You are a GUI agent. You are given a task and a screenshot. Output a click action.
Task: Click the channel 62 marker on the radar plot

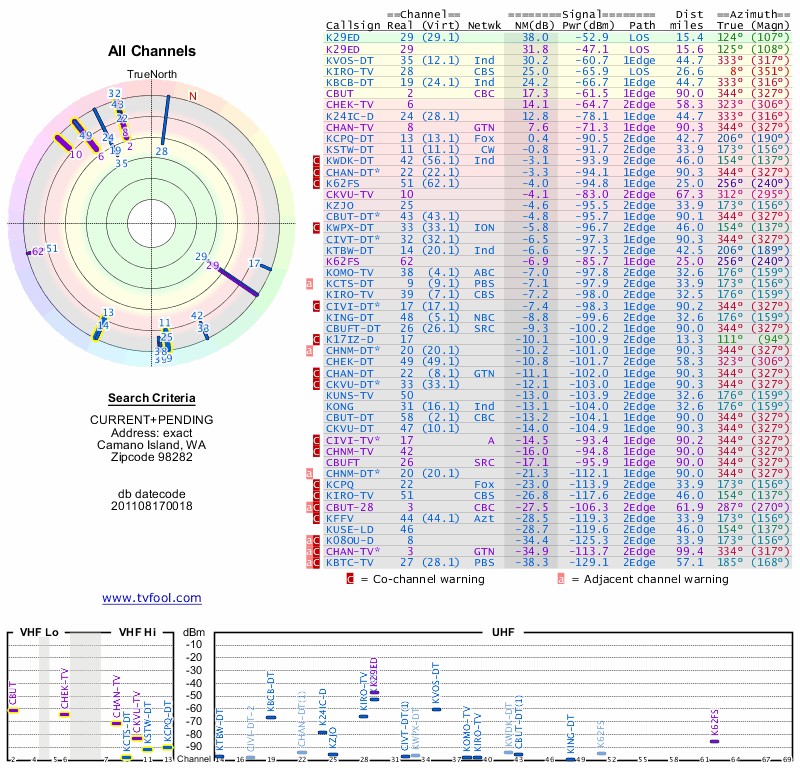coord(31,252)
